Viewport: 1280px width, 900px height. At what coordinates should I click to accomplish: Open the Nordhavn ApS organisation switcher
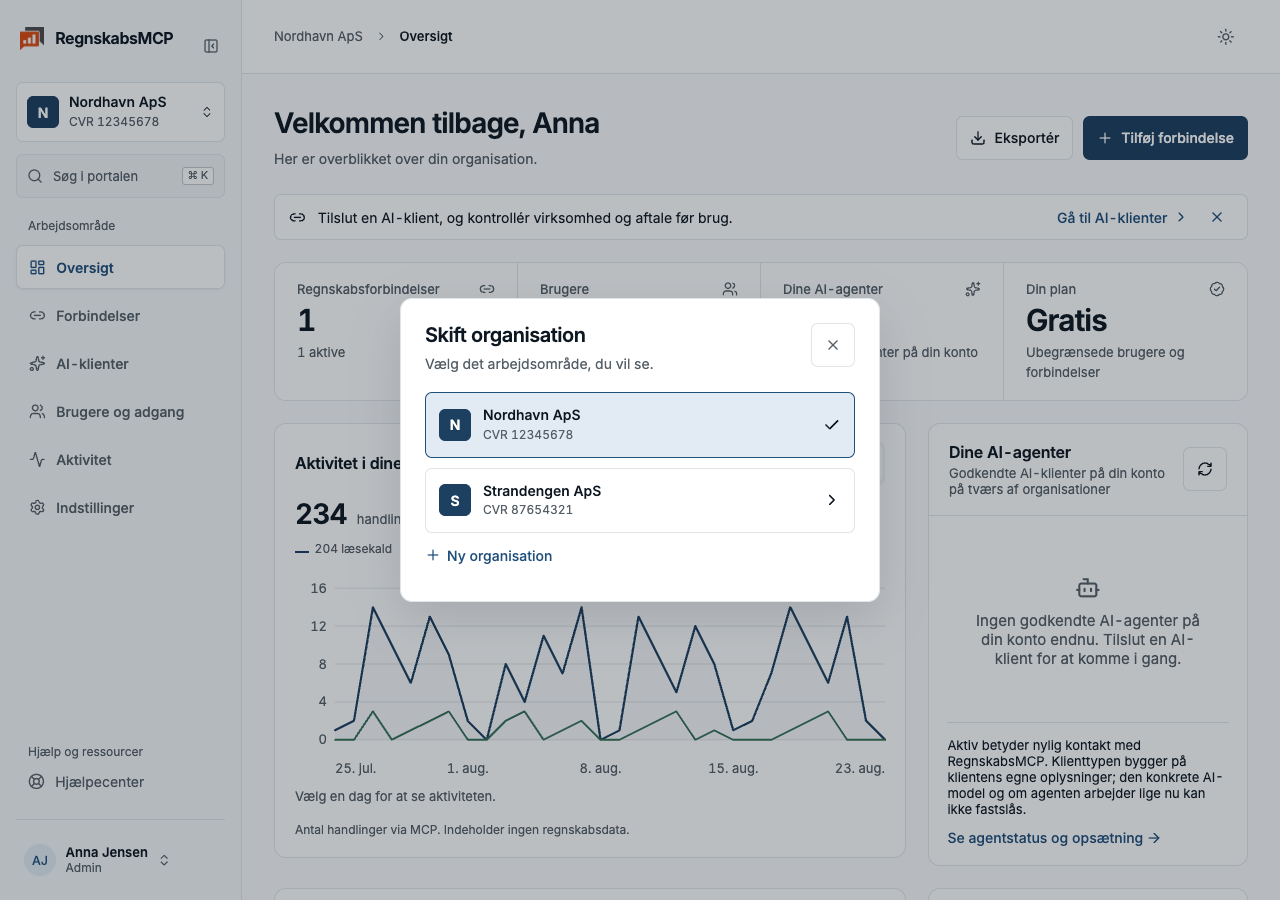(x=120, y=112)
